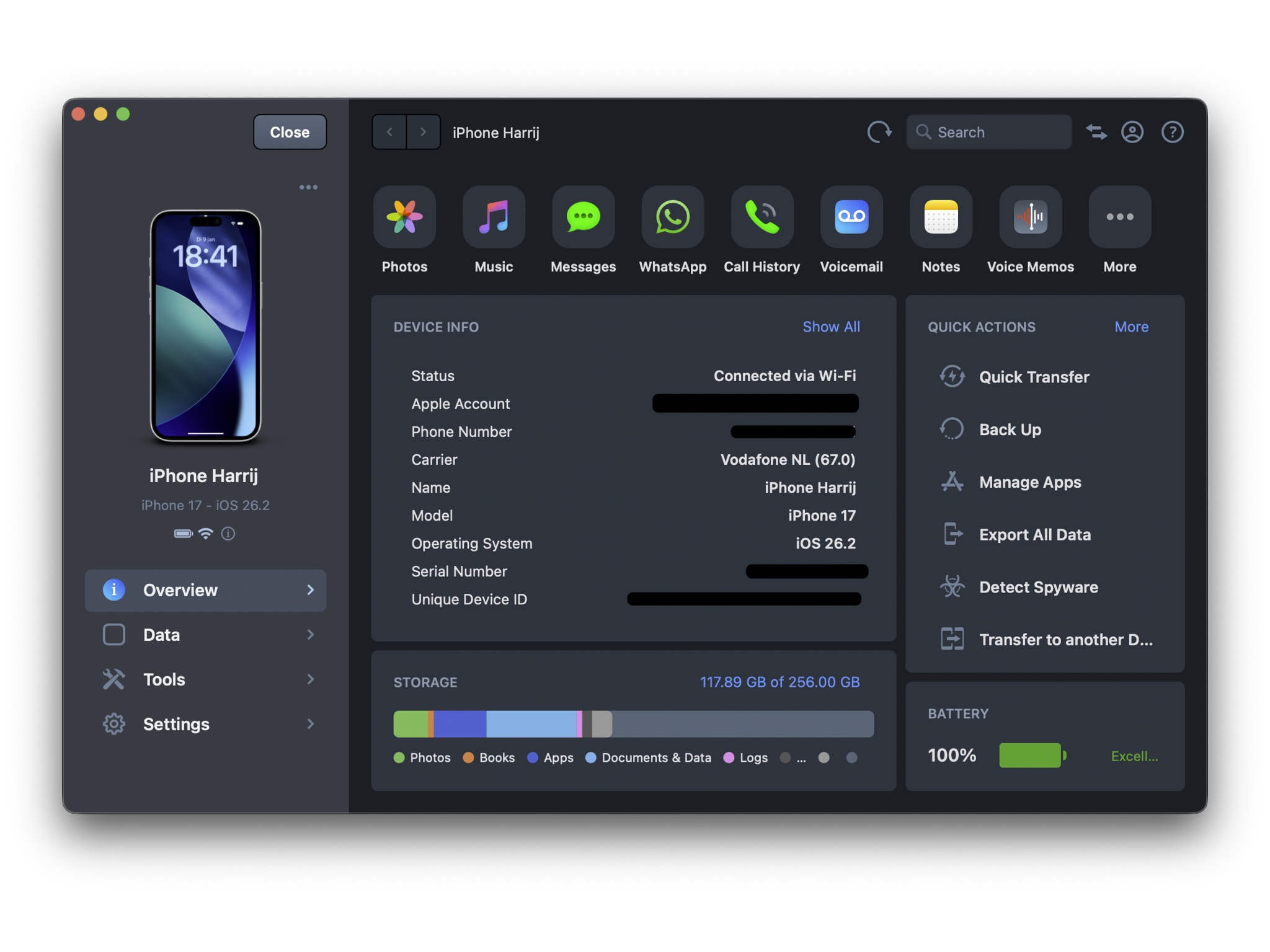Open the user account icon

(1132, 132)
